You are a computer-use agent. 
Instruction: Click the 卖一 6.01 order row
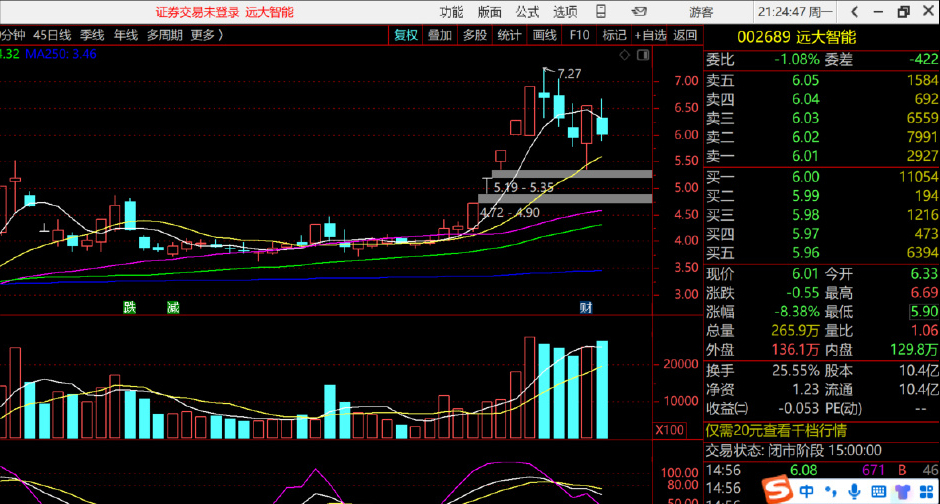[x=822, y=156]
